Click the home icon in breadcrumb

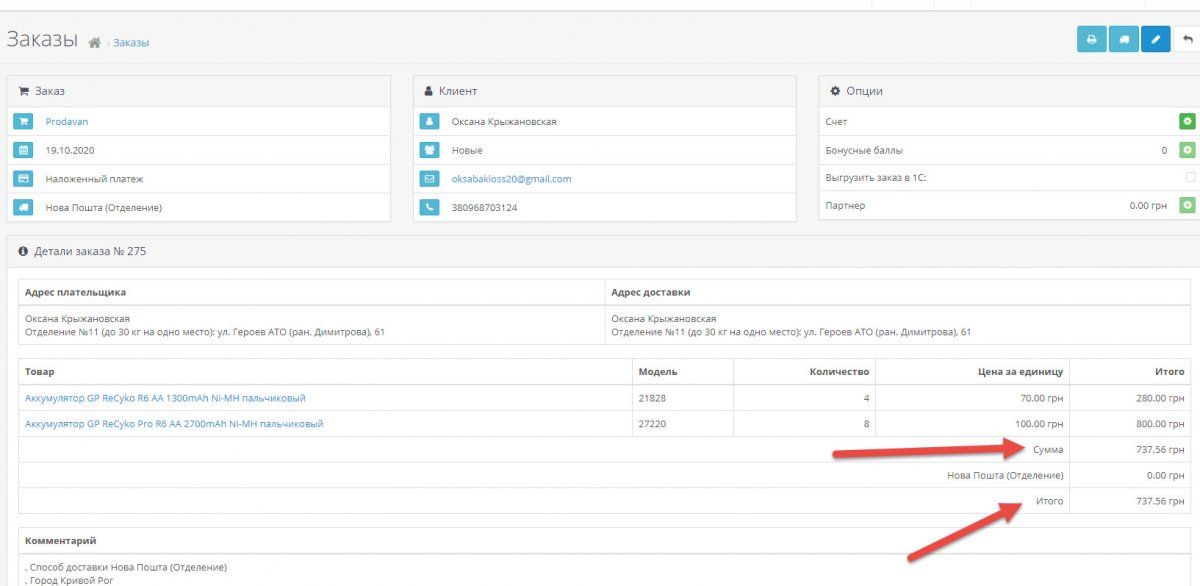[x=95, y=43]
